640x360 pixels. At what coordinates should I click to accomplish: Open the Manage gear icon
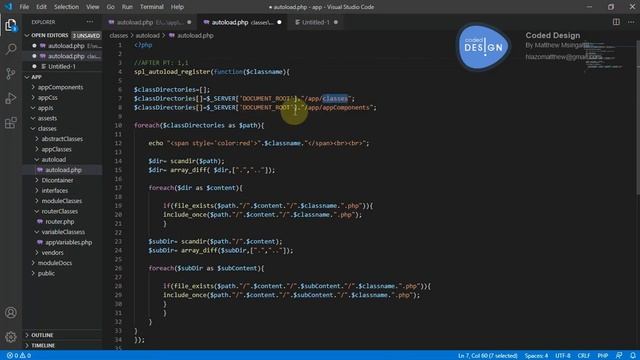point(11,337)
